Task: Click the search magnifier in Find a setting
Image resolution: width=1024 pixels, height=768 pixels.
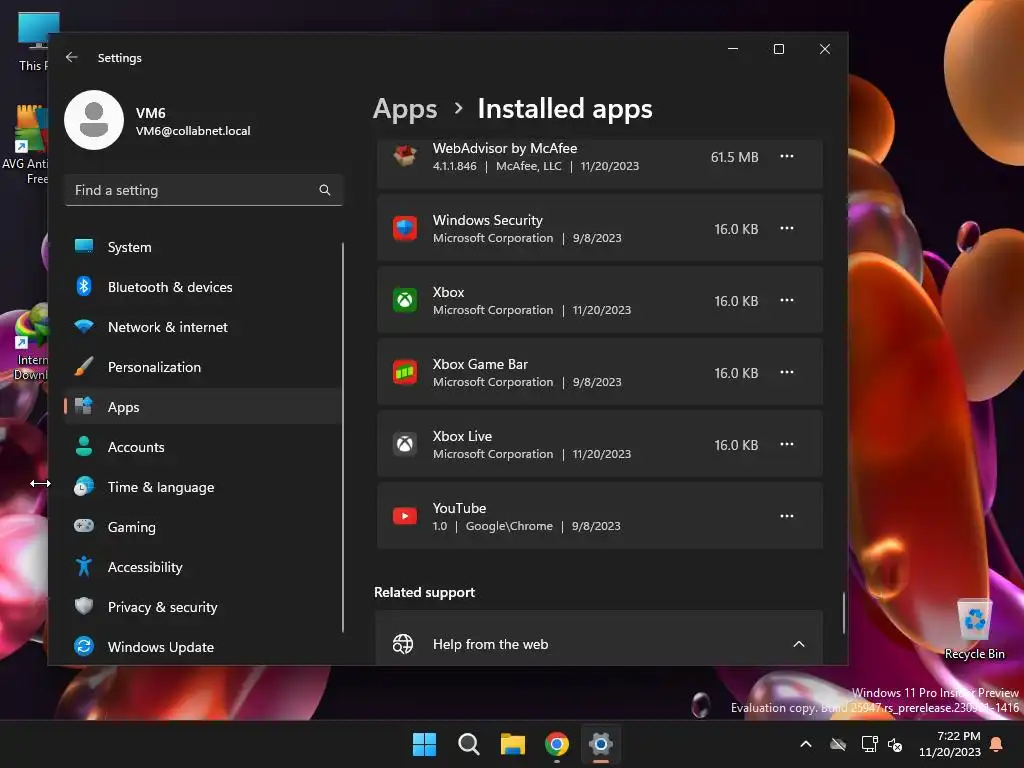Action: (x=325, y=190)
